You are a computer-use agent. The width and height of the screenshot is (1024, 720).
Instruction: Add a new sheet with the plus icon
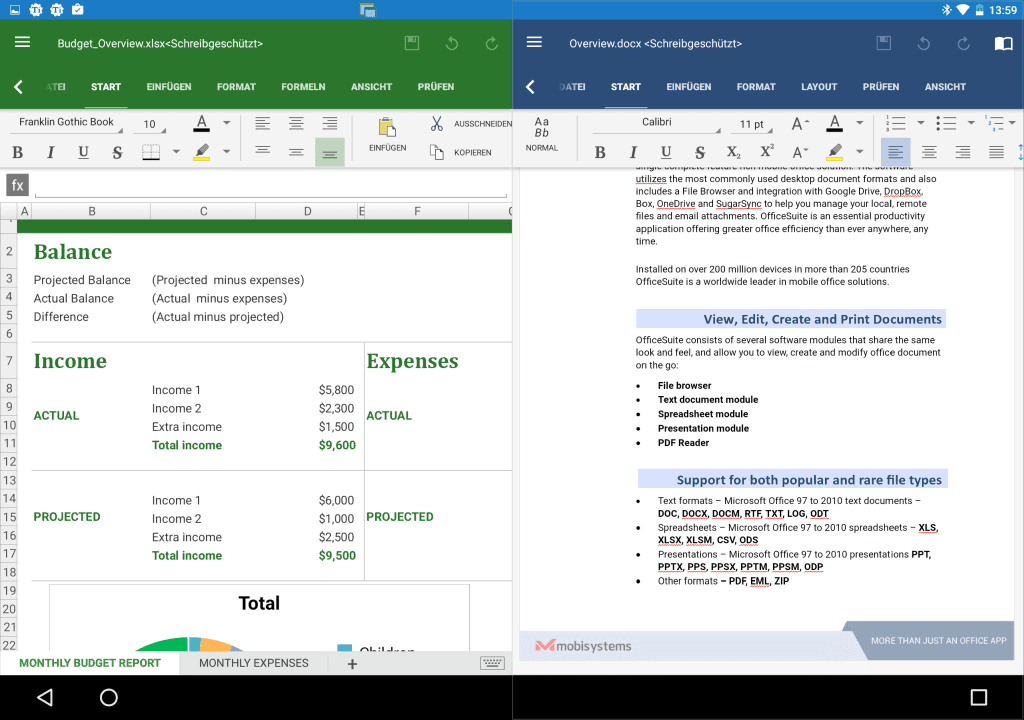click(x=352, y=664)
